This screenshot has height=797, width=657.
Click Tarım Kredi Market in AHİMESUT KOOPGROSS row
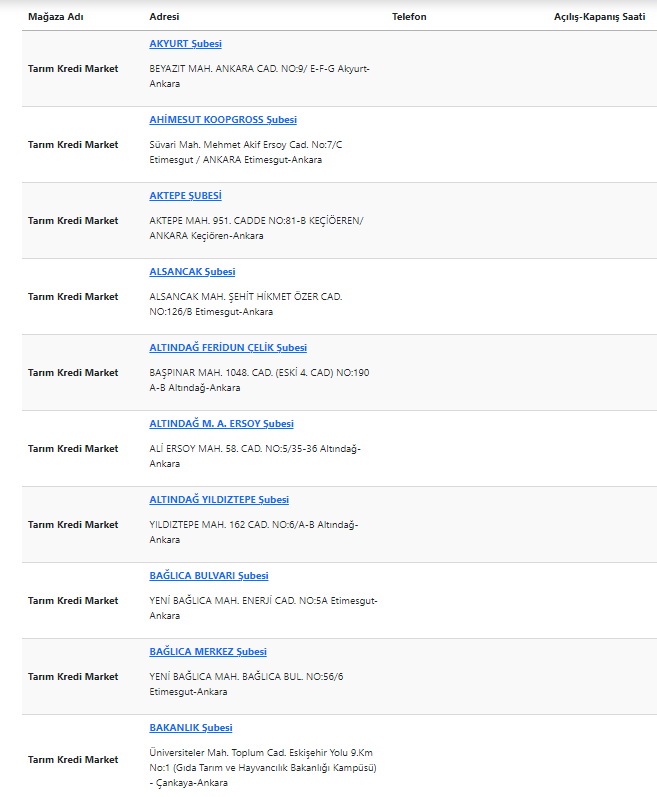(73, 145)
